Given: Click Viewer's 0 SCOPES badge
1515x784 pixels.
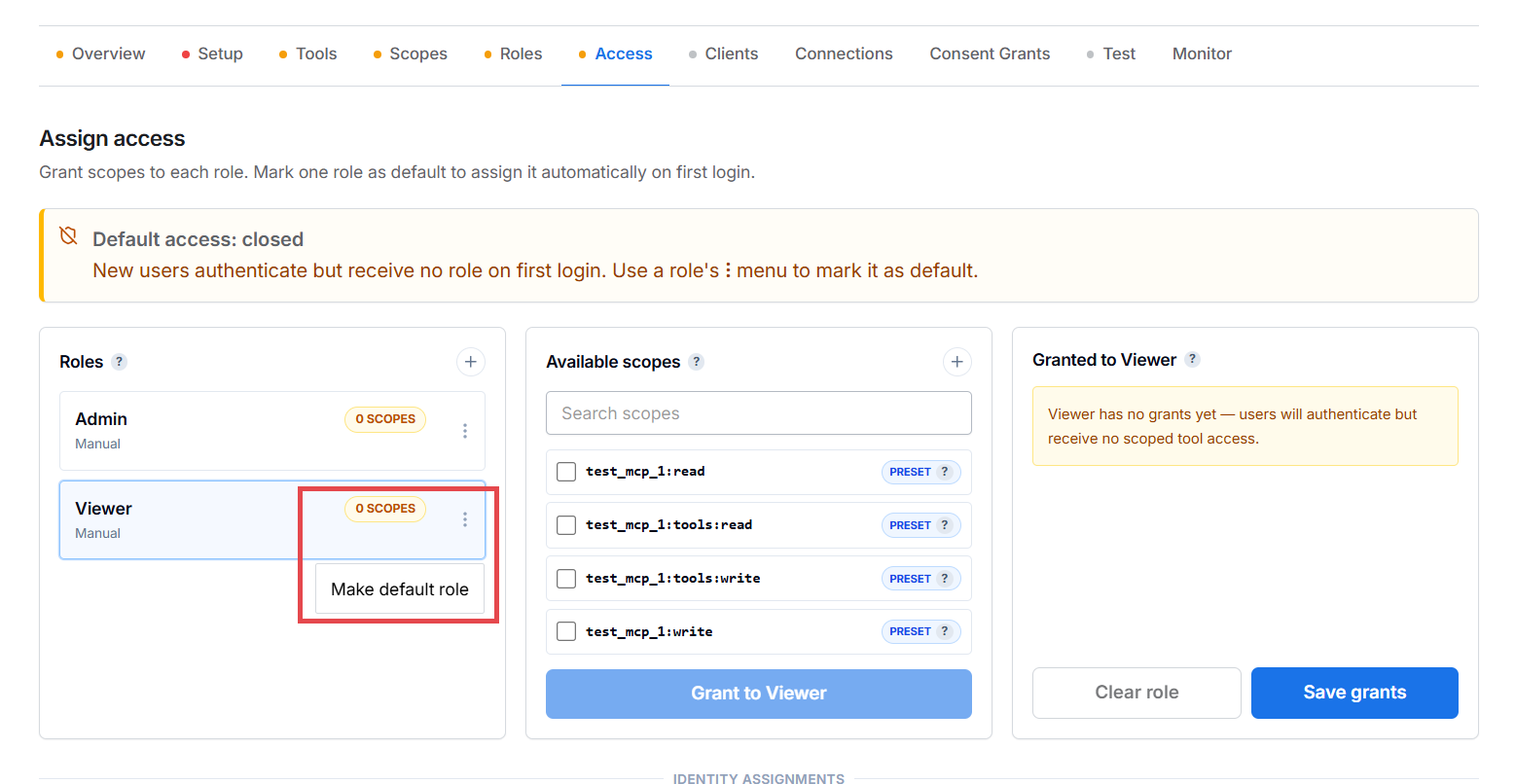Looking at the screenshot, I should coord(385,509).
